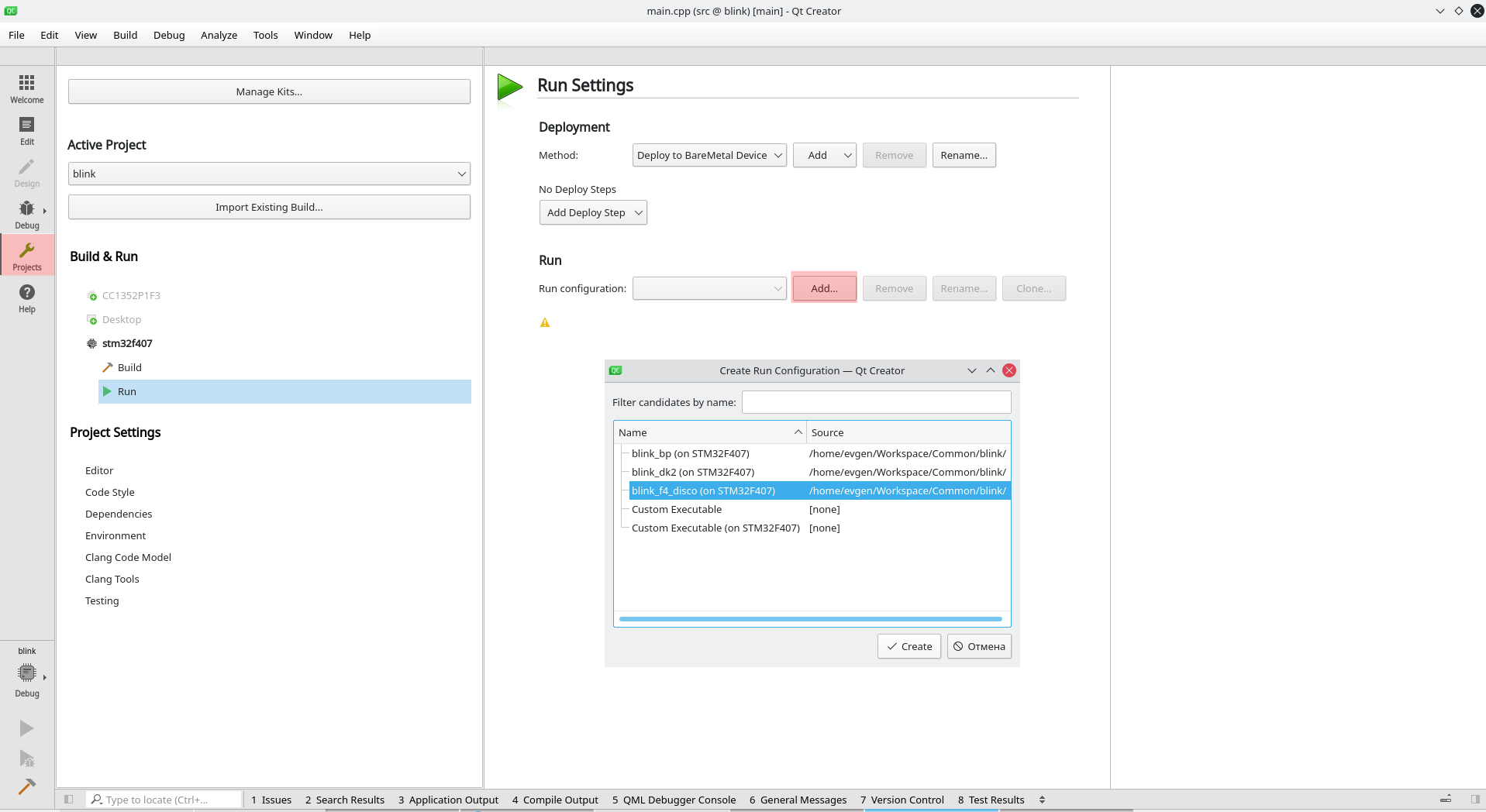This screenshot has height=812, width=1486.
Task: Click Create button in dialog
Action: (909, 646)
